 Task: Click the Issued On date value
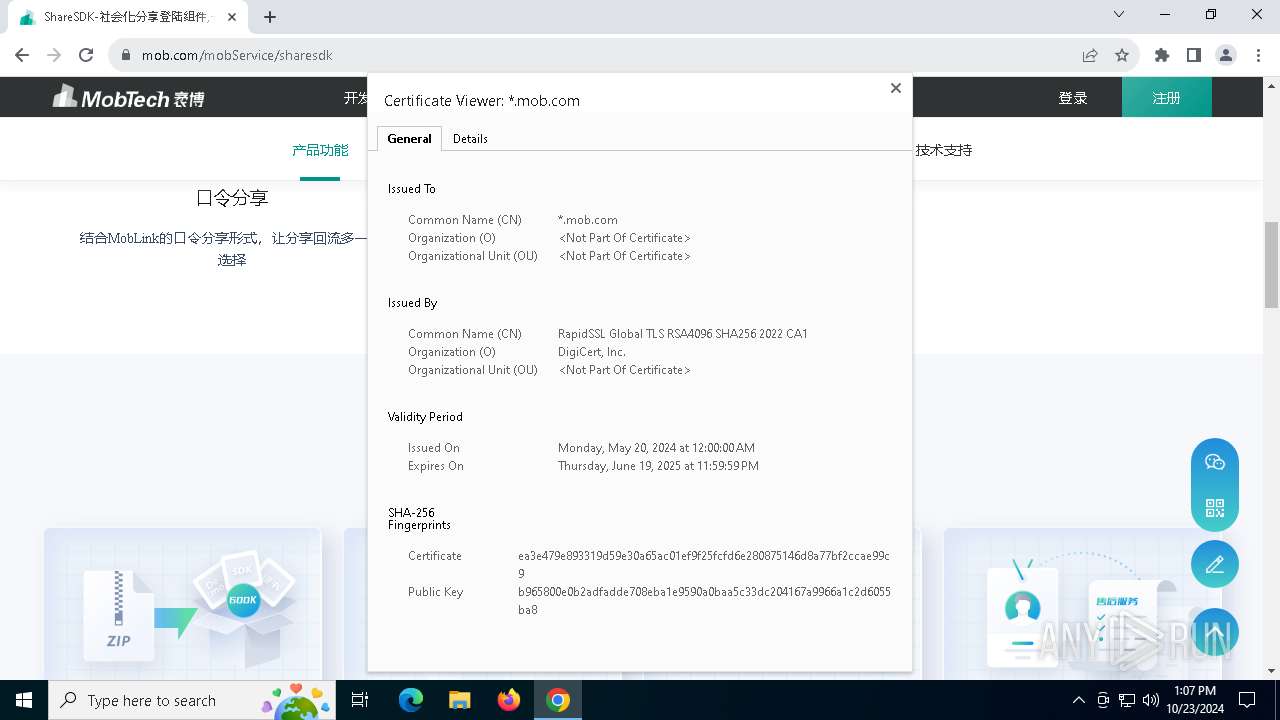(656, 448)
